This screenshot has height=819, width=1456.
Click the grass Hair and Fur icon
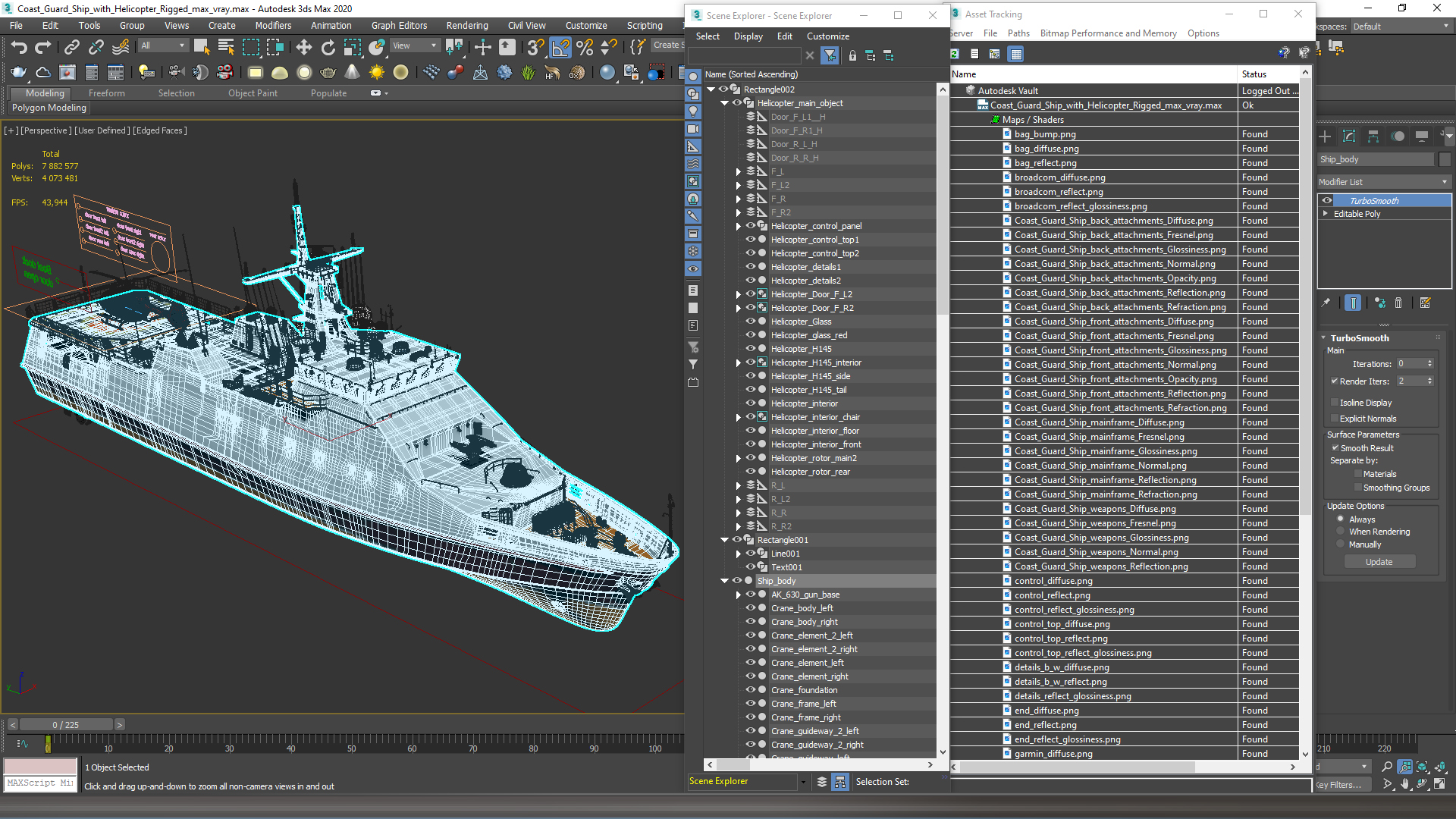[x=529, y=72]
